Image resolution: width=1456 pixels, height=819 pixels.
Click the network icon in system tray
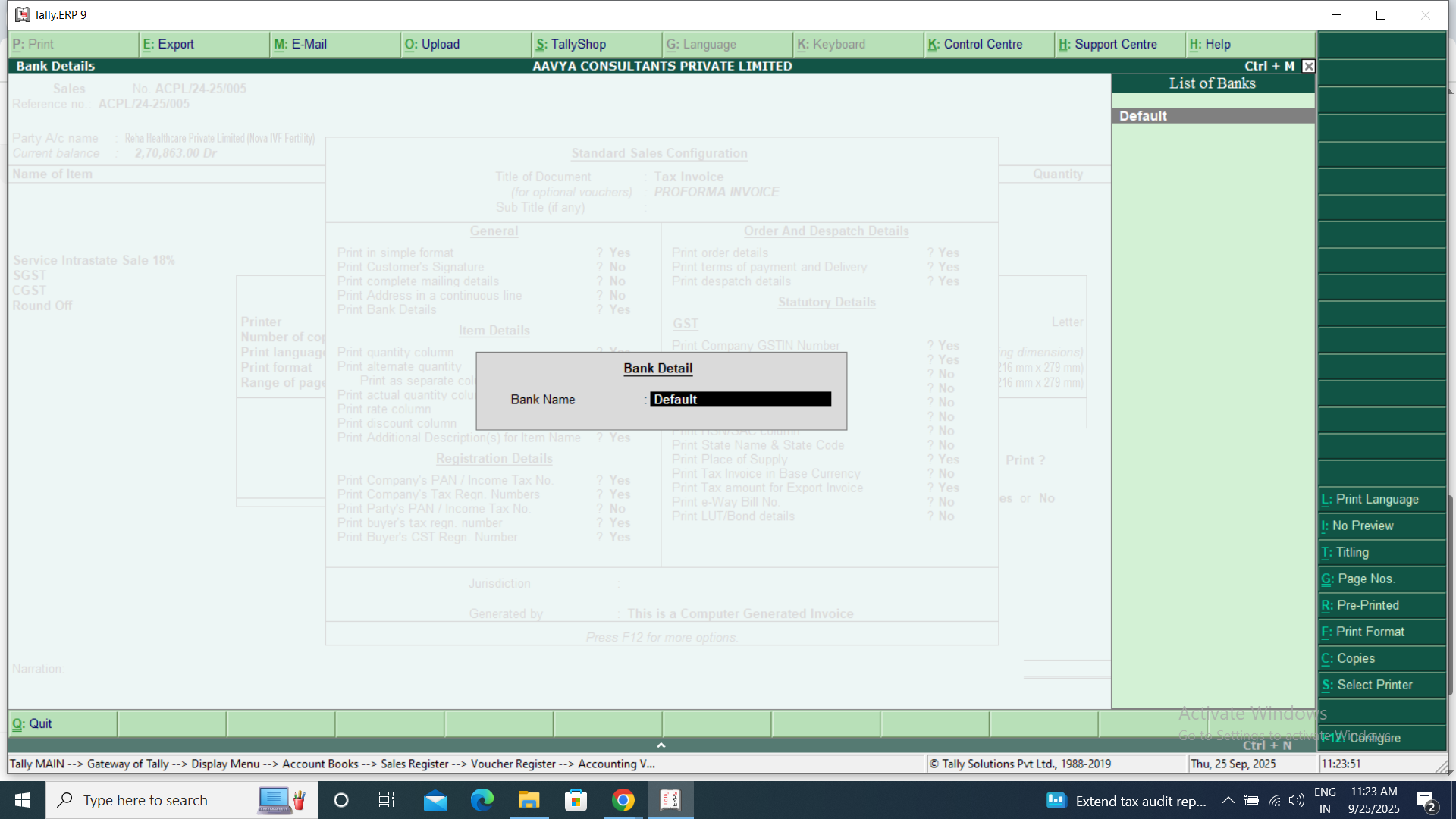point(1272,799)
